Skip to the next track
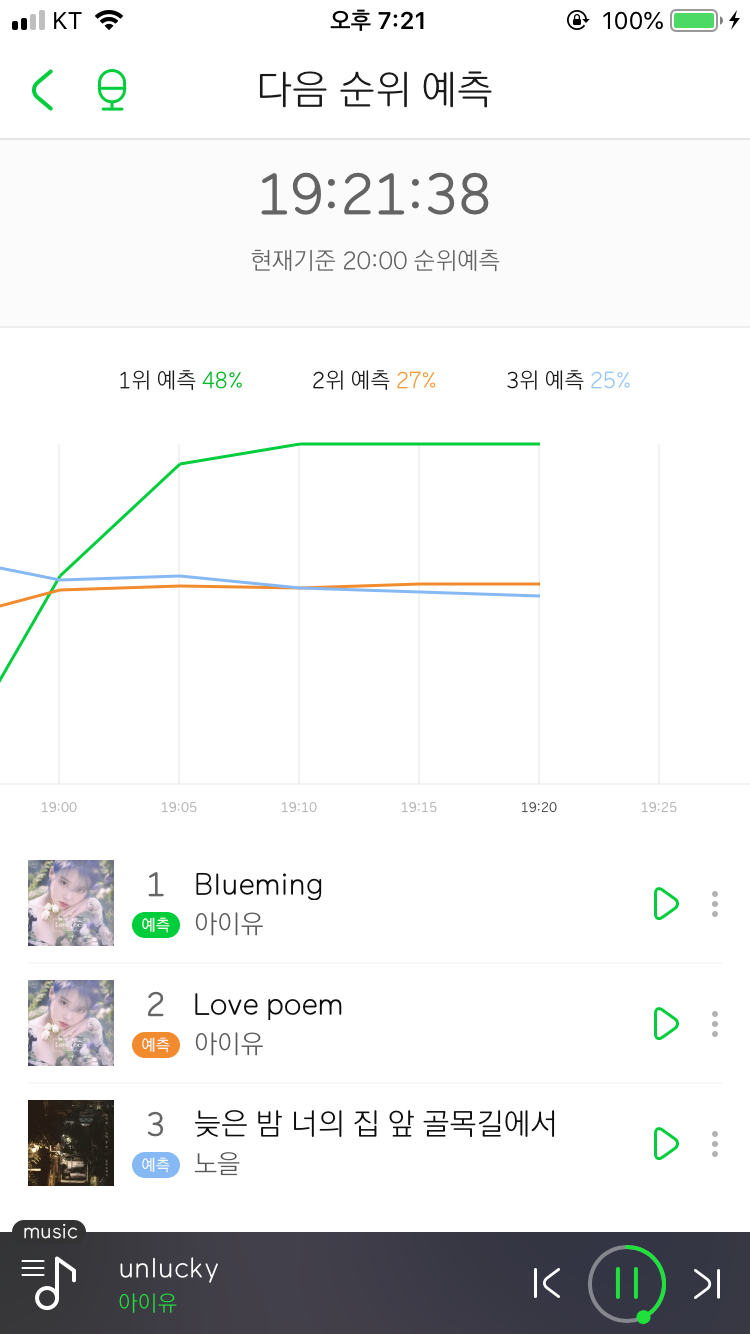This screenshot has width=750, height=1334. [x=707, y=1283]
